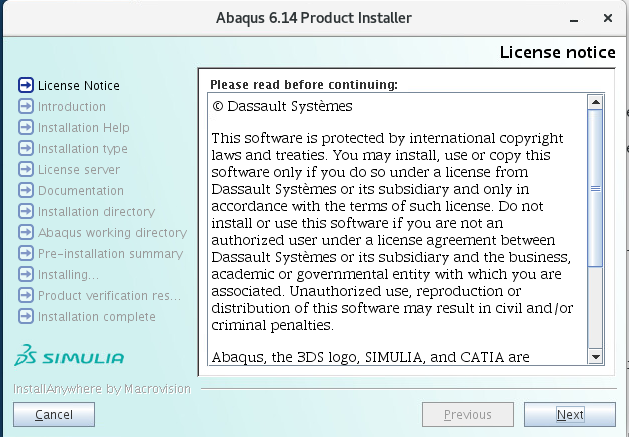Click the SIMULIA 3DS logo
This screenshot has width=629, height=437.
click(69, 355)
